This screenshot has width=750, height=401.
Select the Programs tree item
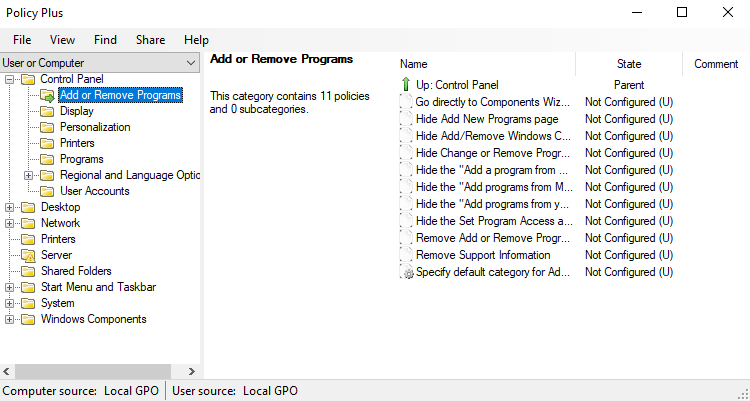82,159
